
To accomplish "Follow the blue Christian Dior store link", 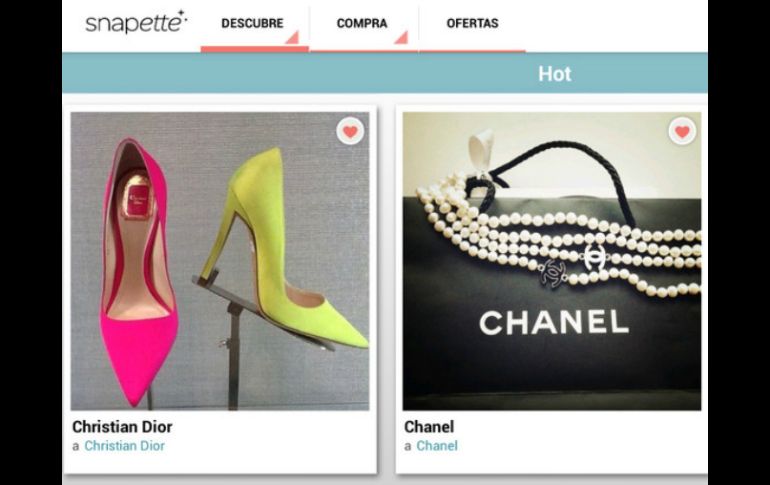I will click(124, 446).
